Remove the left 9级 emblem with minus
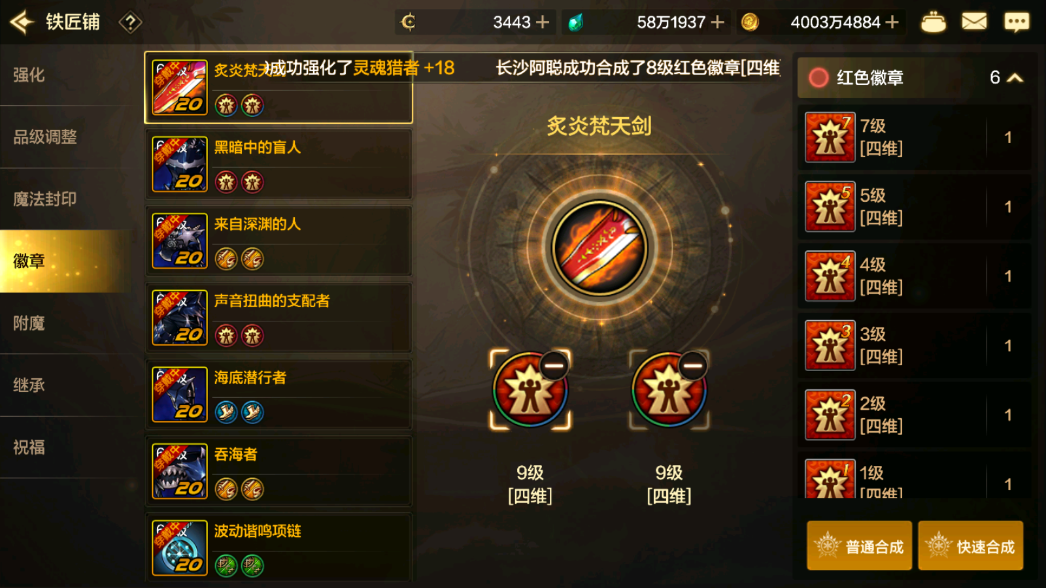 point(554,366)
